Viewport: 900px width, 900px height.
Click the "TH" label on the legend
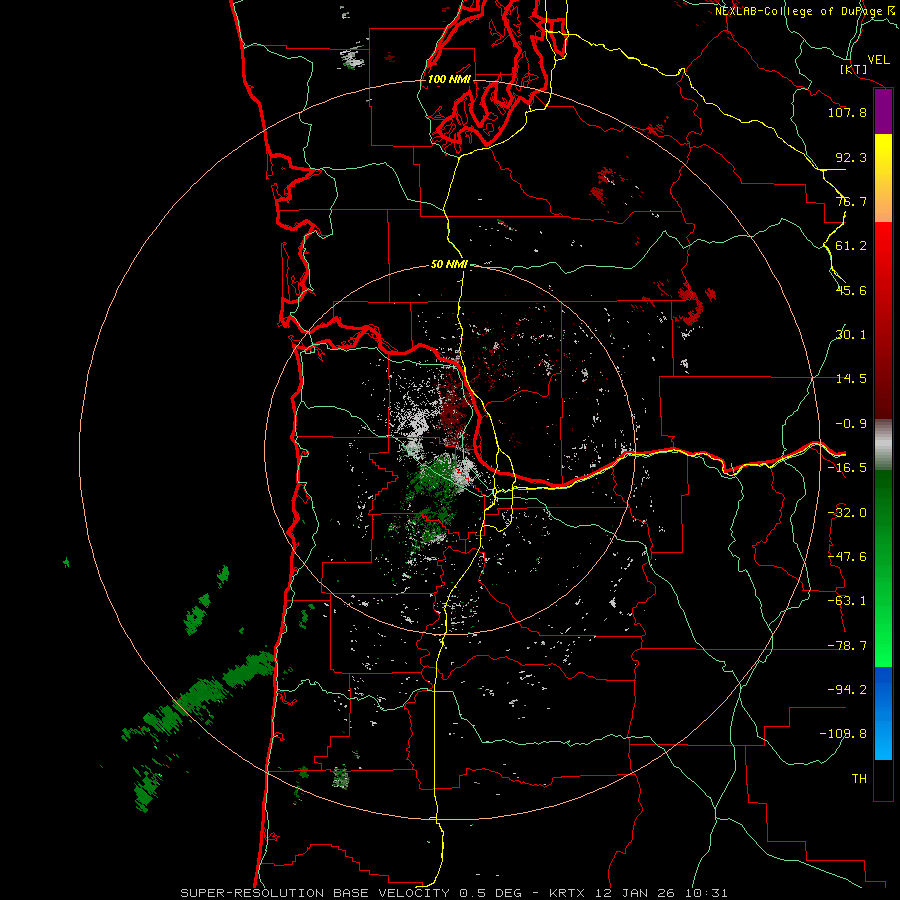859,779
